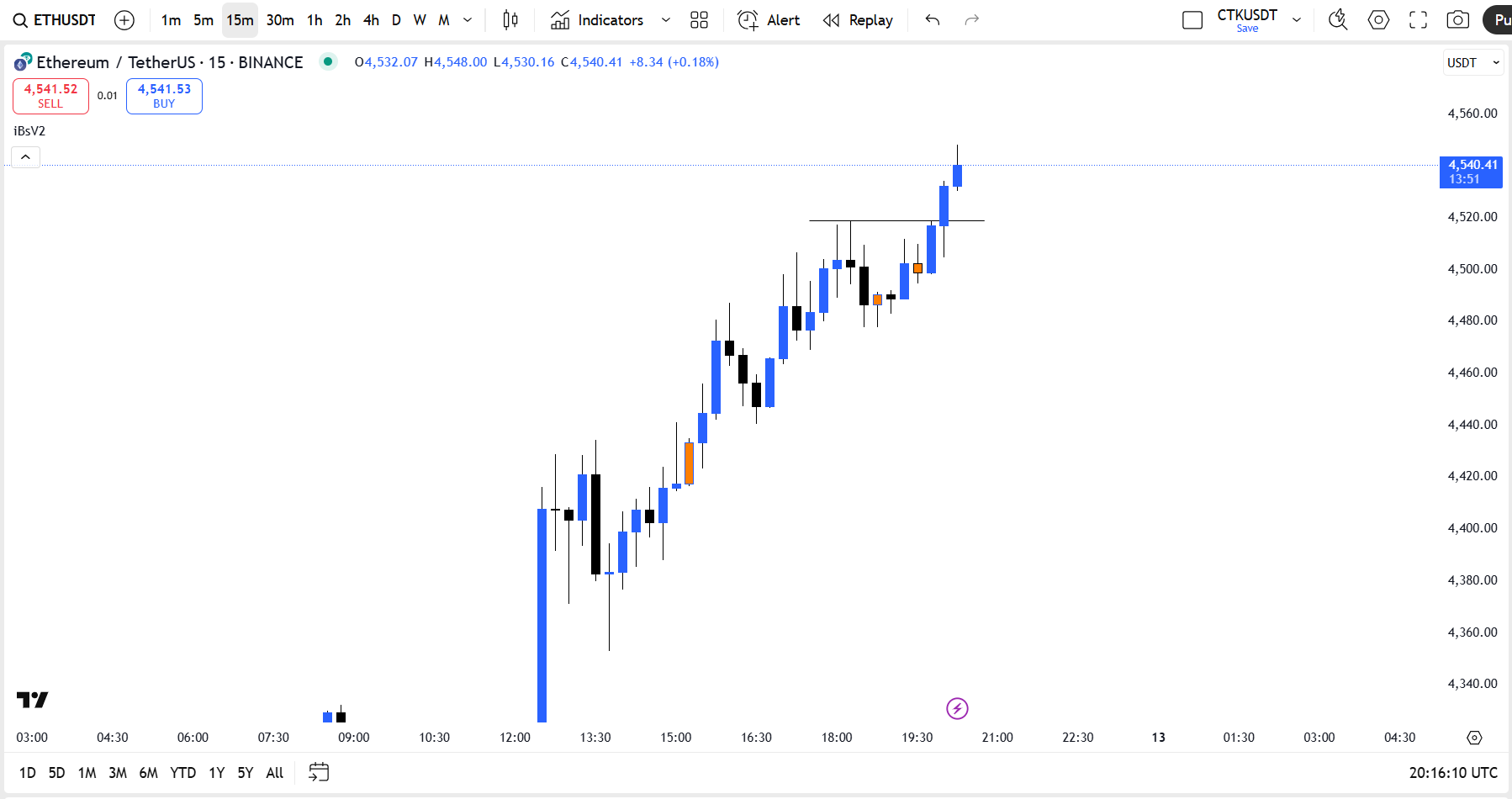Expand the indicators favorites dropdown arrow
This screenshot has width=1512, height=799.
click(666, 20)
